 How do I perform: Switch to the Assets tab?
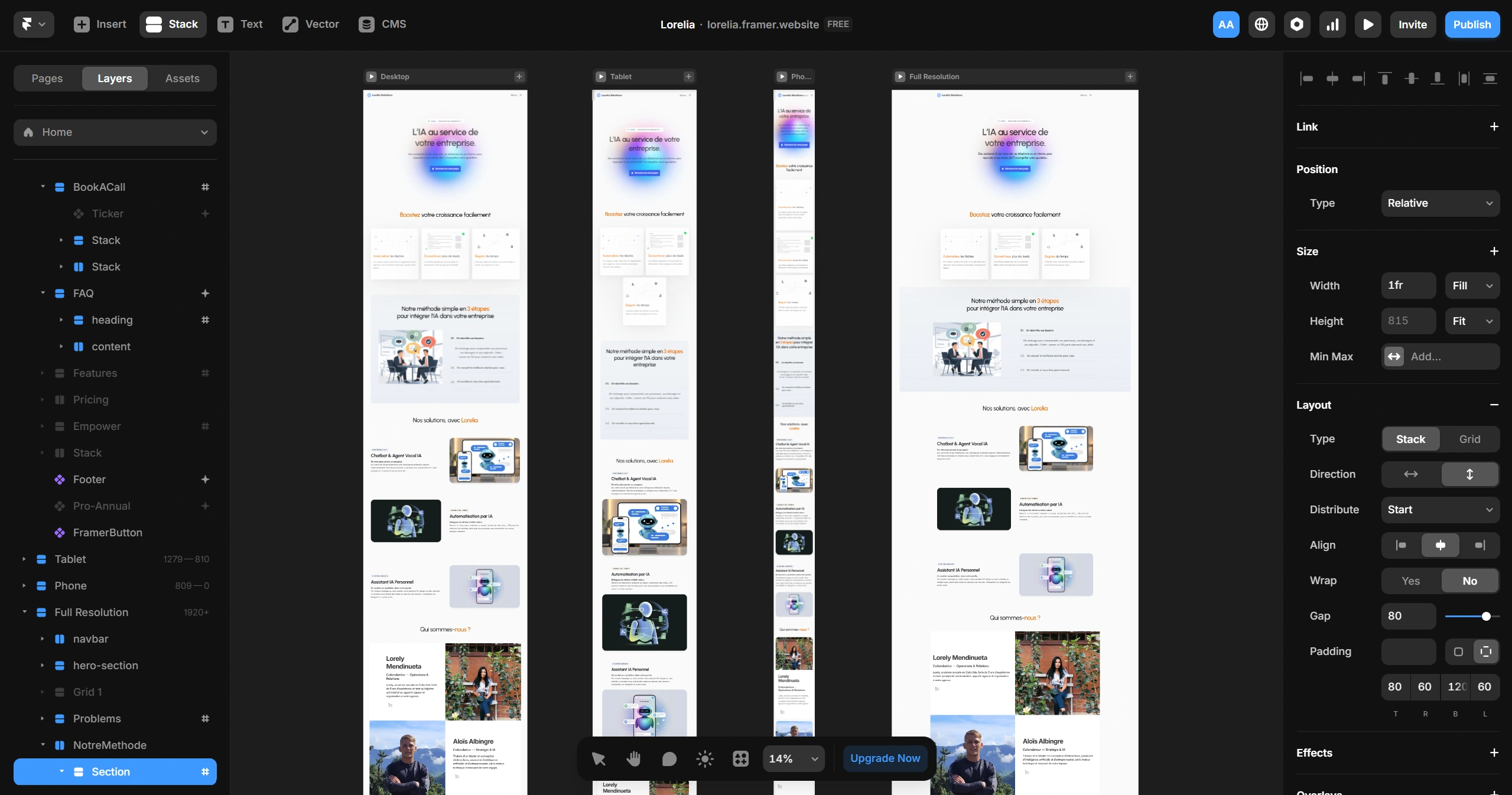click(x=182, y=78)
